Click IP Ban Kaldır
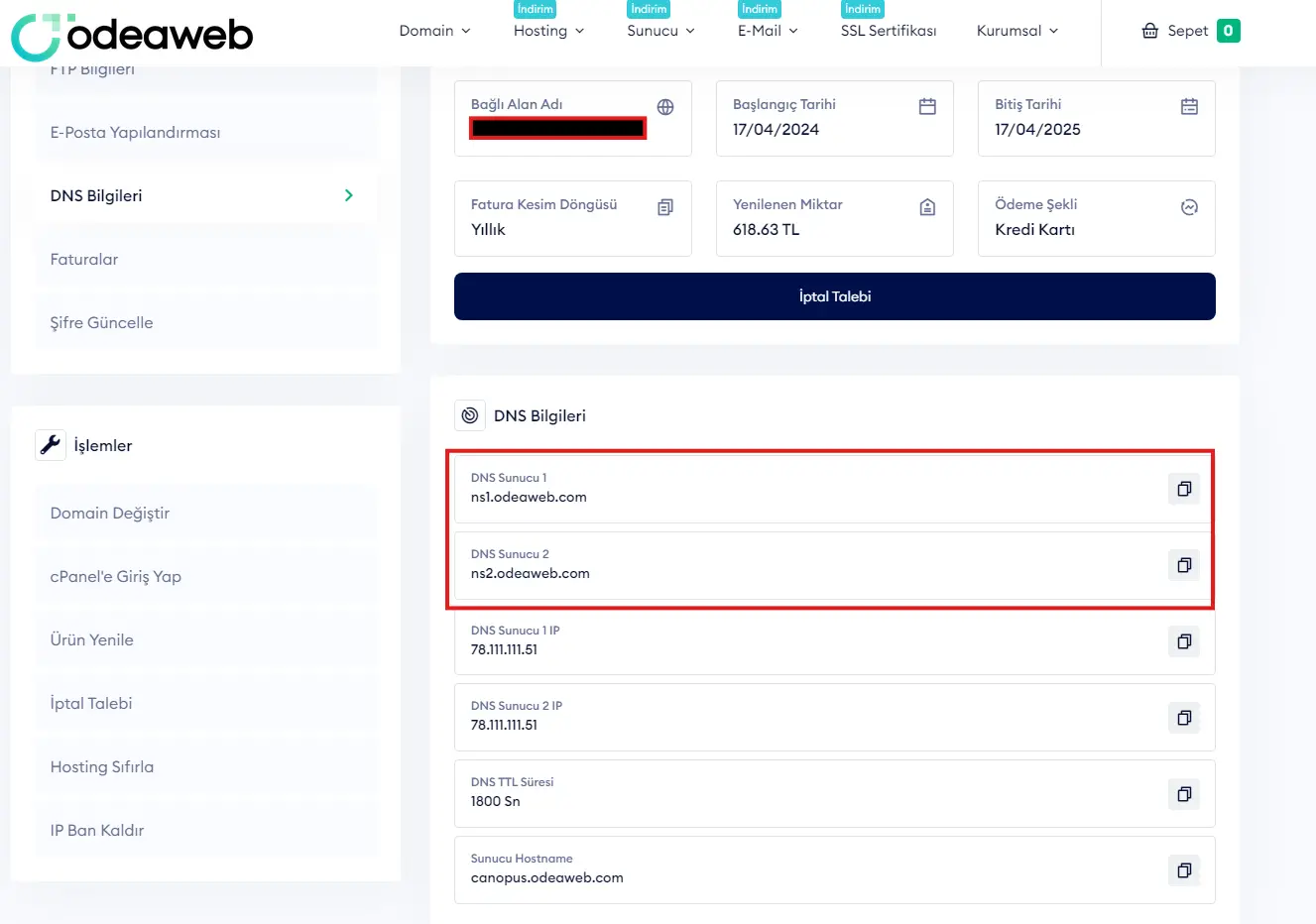The height and width of the screenshot is (924, 1316). coord(206,831)
